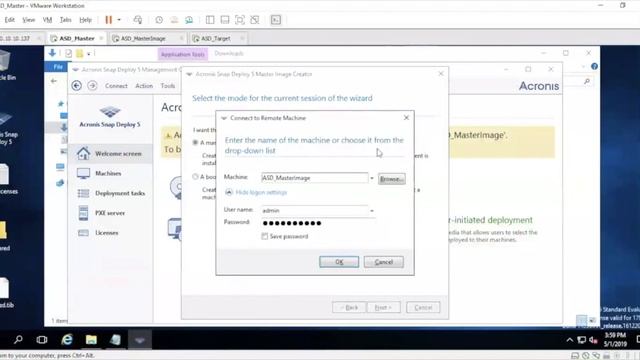Open the VMware Tabs menu
Screen dimensions: 640x360
[x=65, y=20]
